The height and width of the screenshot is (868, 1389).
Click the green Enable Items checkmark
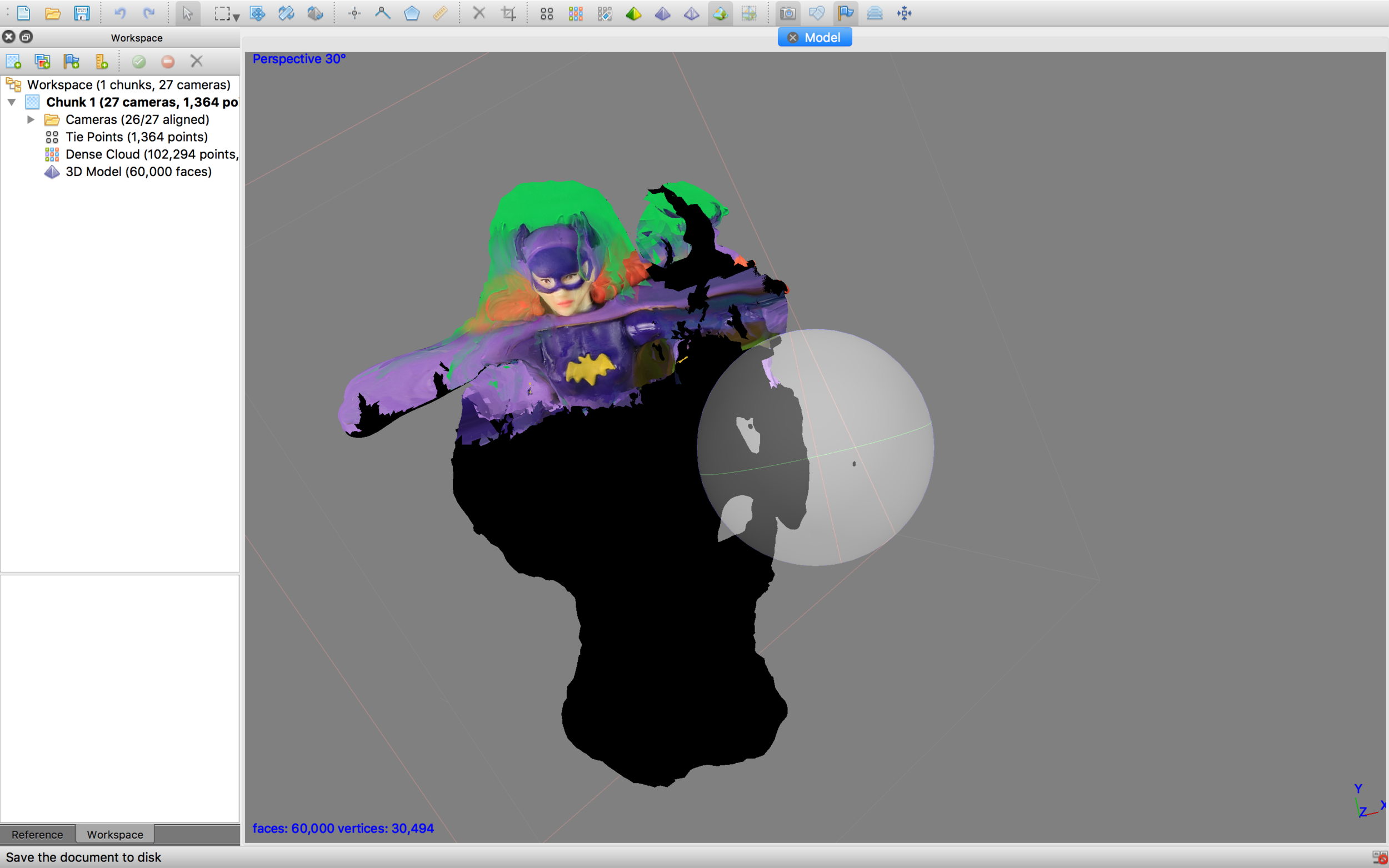(139, 62)
